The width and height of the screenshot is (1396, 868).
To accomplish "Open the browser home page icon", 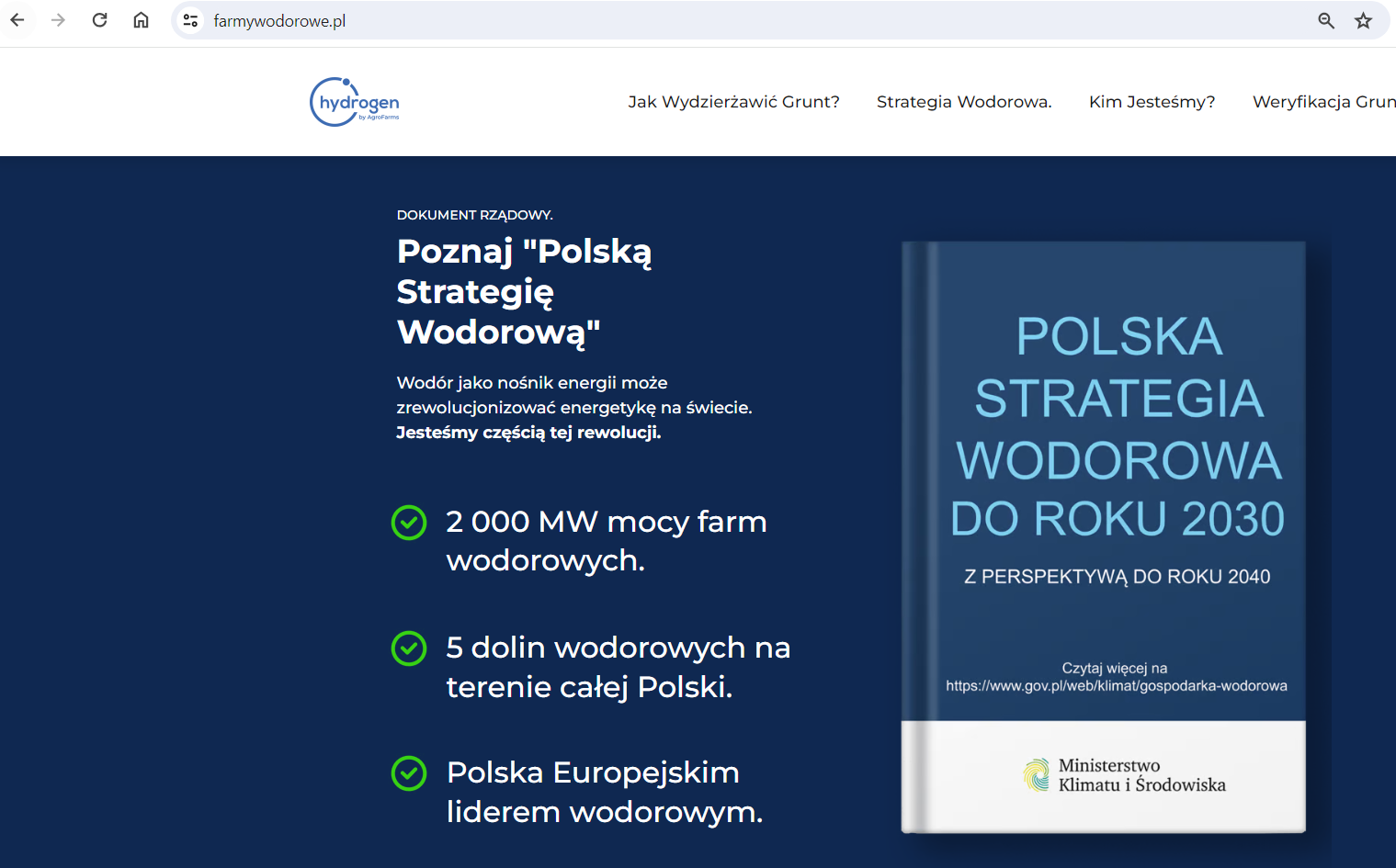I will point(141,20).
